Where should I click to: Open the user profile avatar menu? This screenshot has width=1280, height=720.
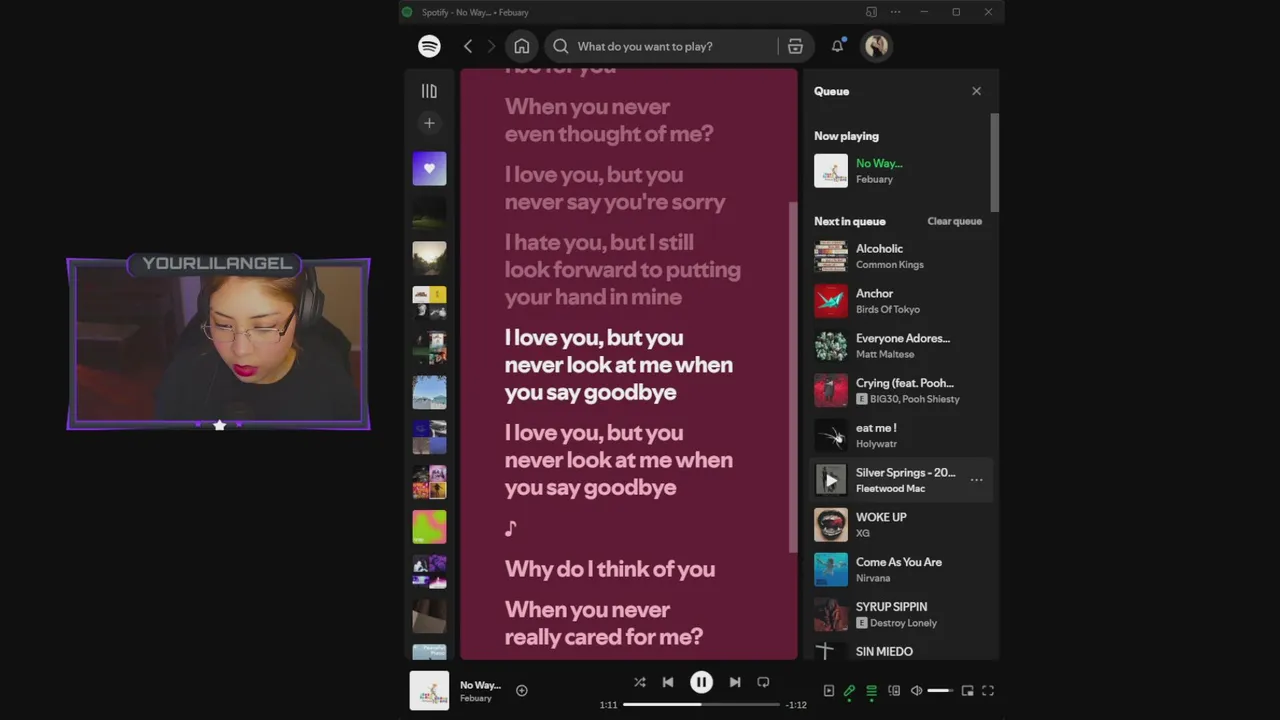tap(877, 46)
